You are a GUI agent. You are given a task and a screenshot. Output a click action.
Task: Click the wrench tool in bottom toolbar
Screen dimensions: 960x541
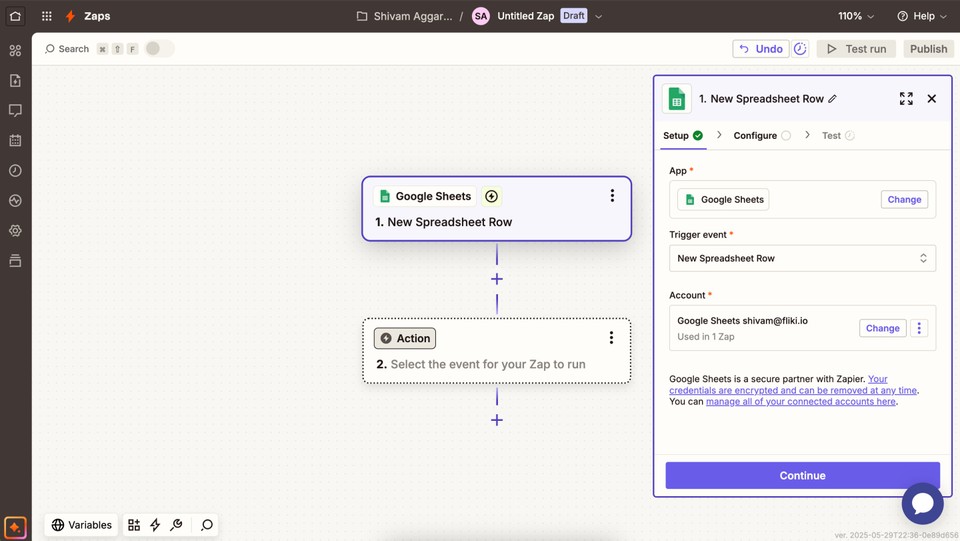176,524
